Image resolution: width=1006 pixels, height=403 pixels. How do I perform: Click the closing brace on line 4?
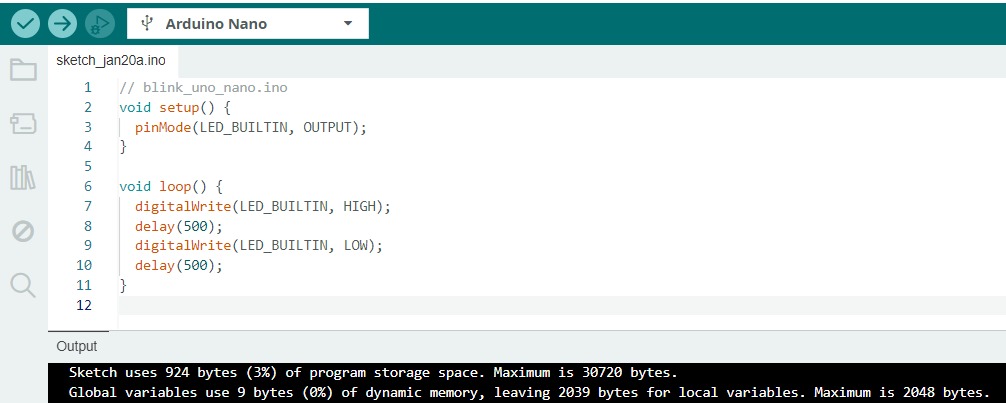123,147
